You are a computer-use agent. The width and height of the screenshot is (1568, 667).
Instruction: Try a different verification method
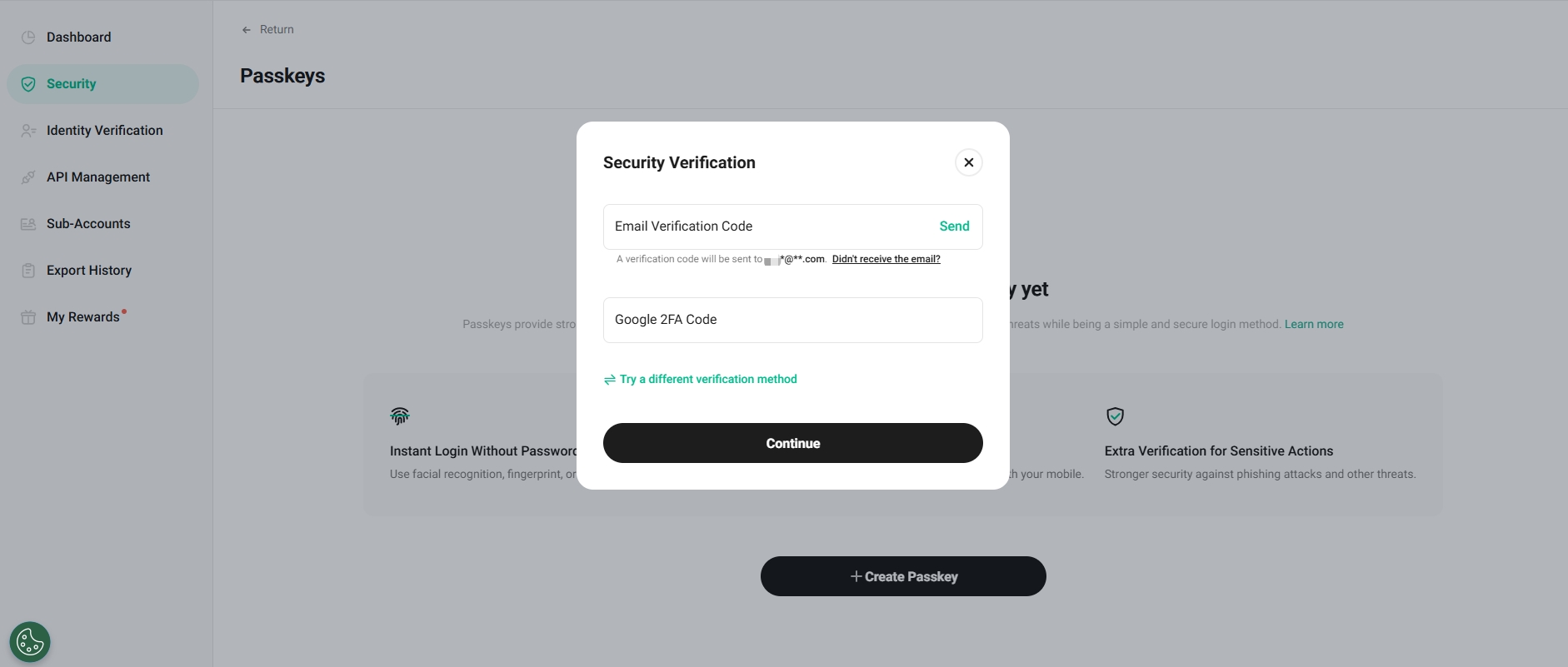click(x=707, y=380)
